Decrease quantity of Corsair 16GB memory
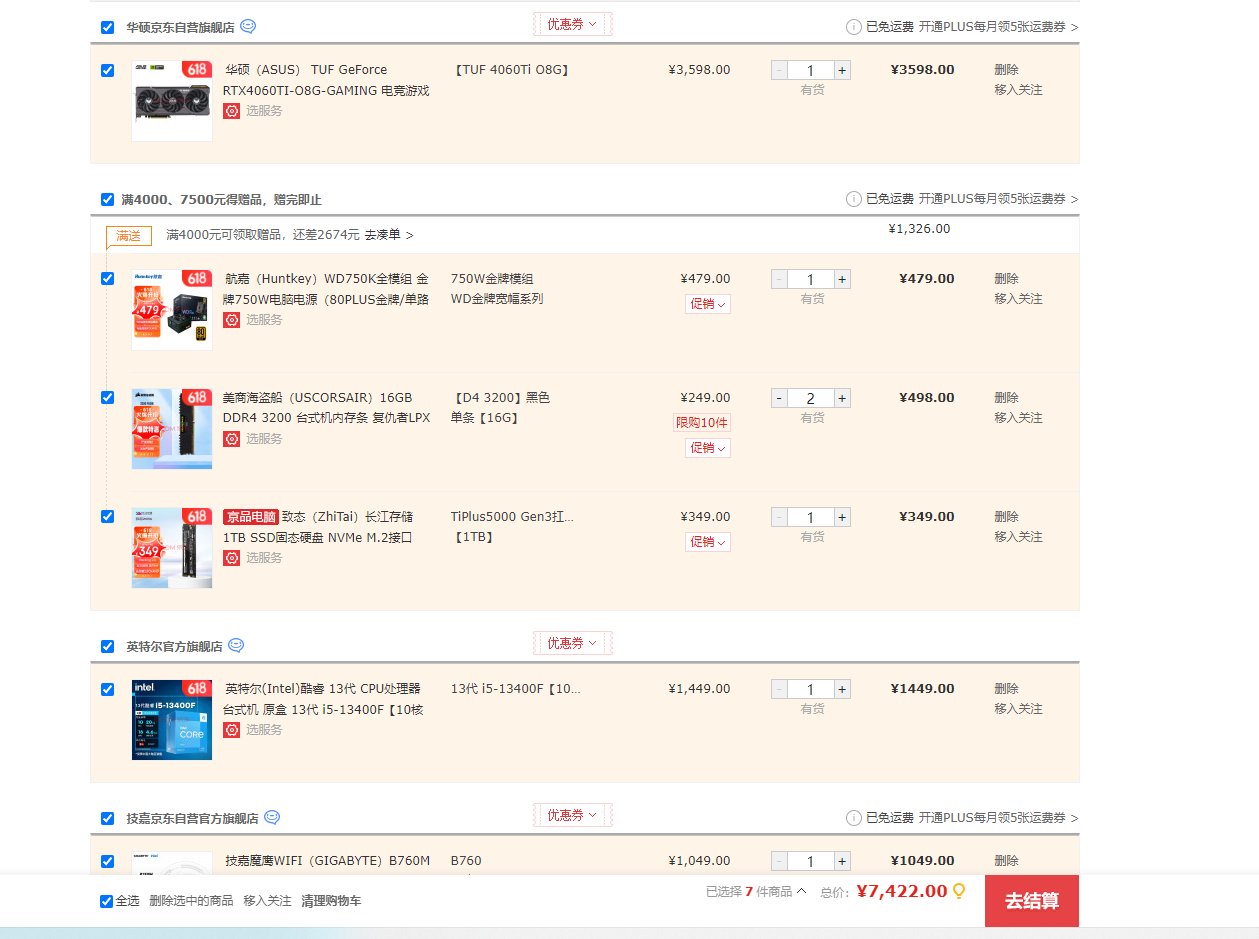The height and width of the screenshot is (939, 1259). point(780,398)
